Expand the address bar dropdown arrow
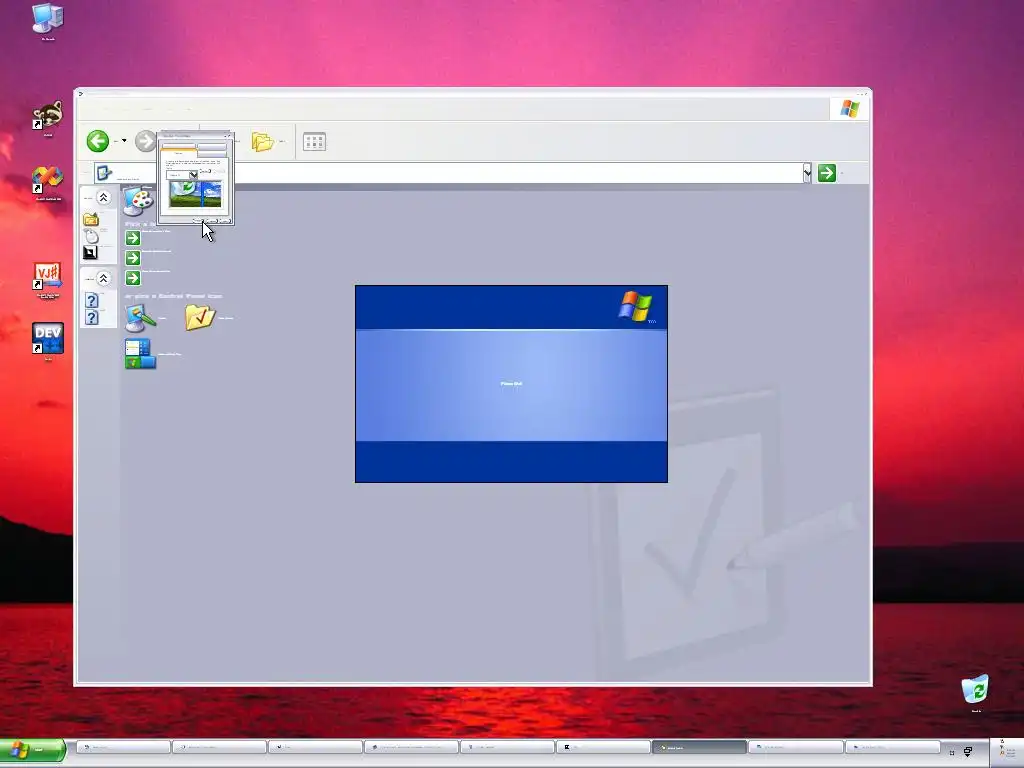Viewport: 1024px width, 768px height. (807, 172)
